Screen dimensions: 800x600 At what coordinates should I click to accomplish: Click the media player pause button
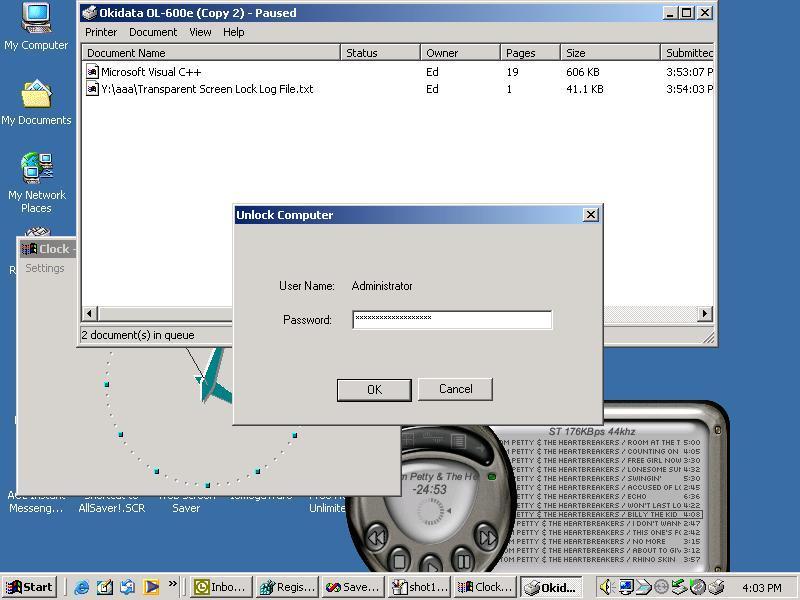(x=463, y=562)
